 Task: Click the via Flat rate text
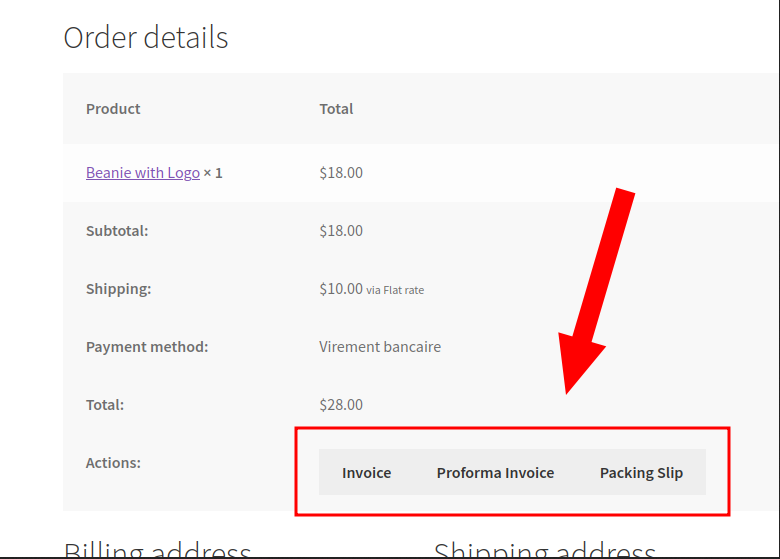pyautogui.click(x=395, y=290)
